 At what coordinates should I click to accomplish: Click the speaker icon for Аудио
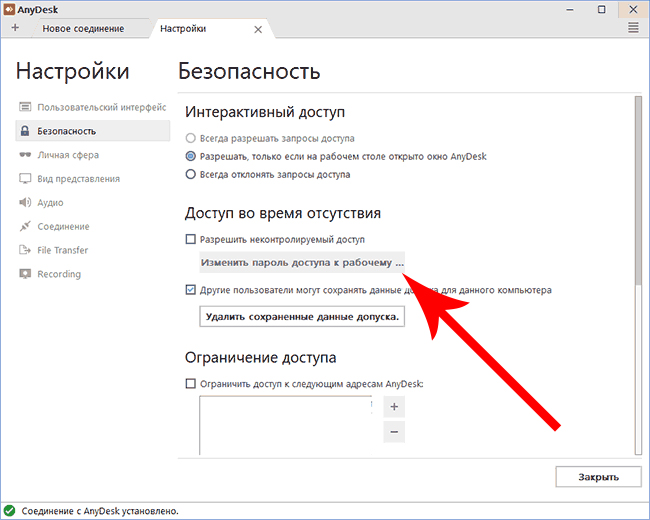tap(25, 202)
